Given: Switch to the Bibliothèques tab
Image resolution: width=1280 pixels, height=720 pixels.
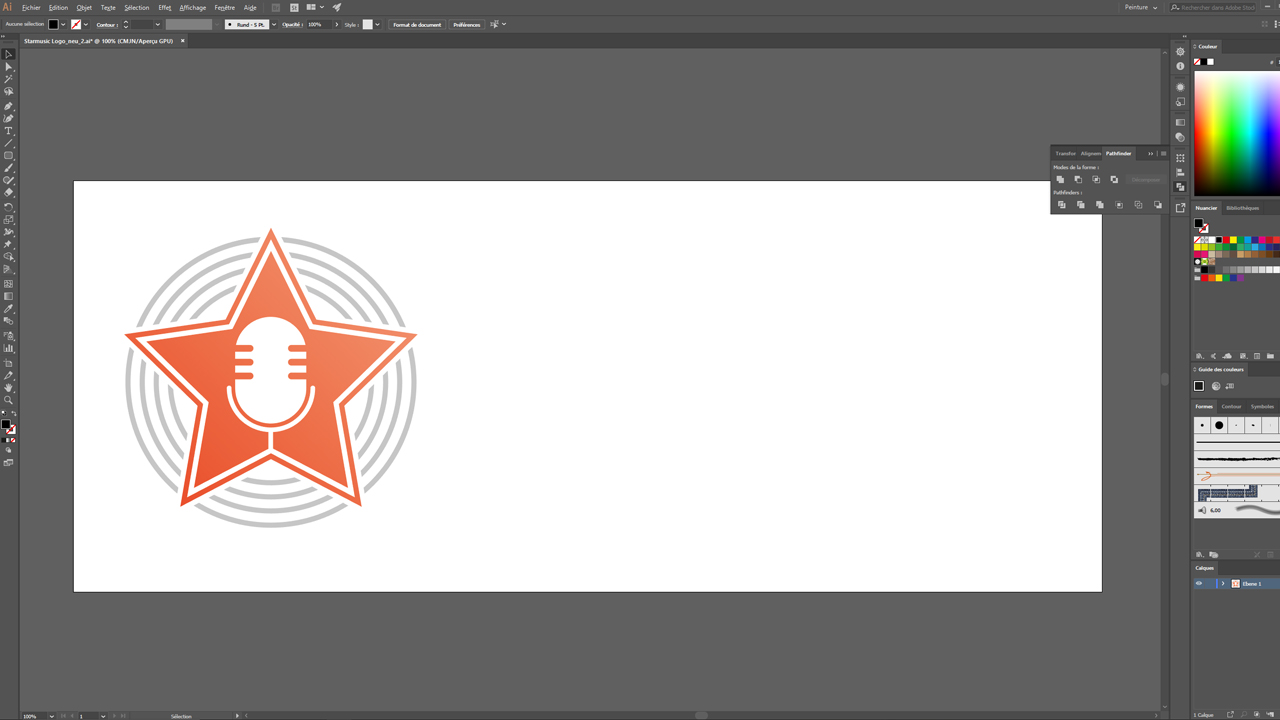Looking at the screenshot, I should coord(1243,208).
